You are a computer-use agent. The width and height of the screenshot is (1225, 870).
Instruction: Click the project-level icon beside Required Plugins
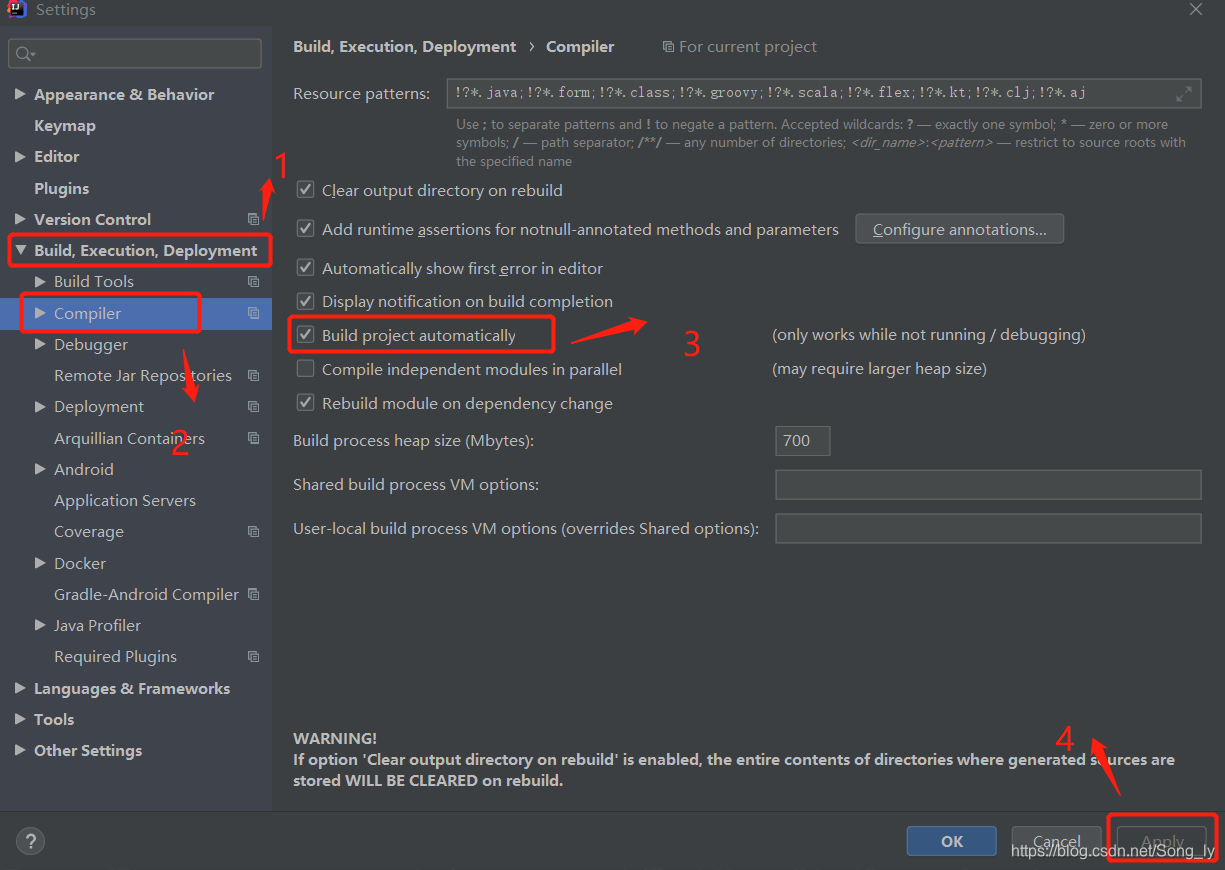(x=253, y=657)
